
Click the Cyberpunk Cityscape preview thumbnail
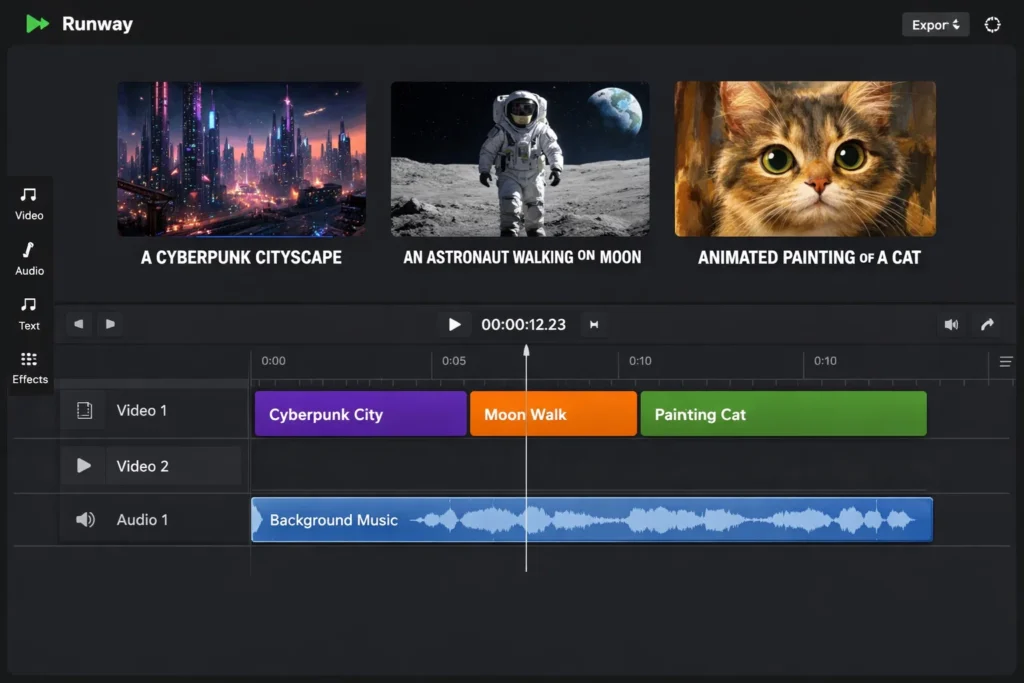click(x=240, y=160)
